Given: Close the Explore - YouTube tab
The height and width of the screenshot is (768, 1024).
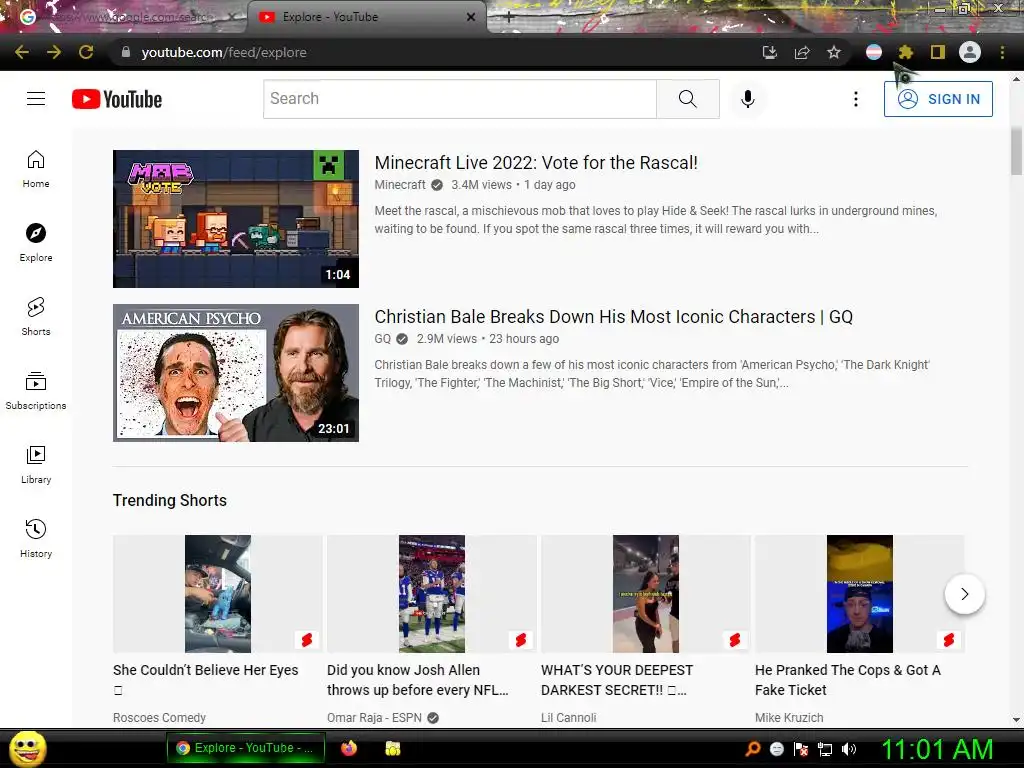Looking at the screenshot, I should point(471,17).
